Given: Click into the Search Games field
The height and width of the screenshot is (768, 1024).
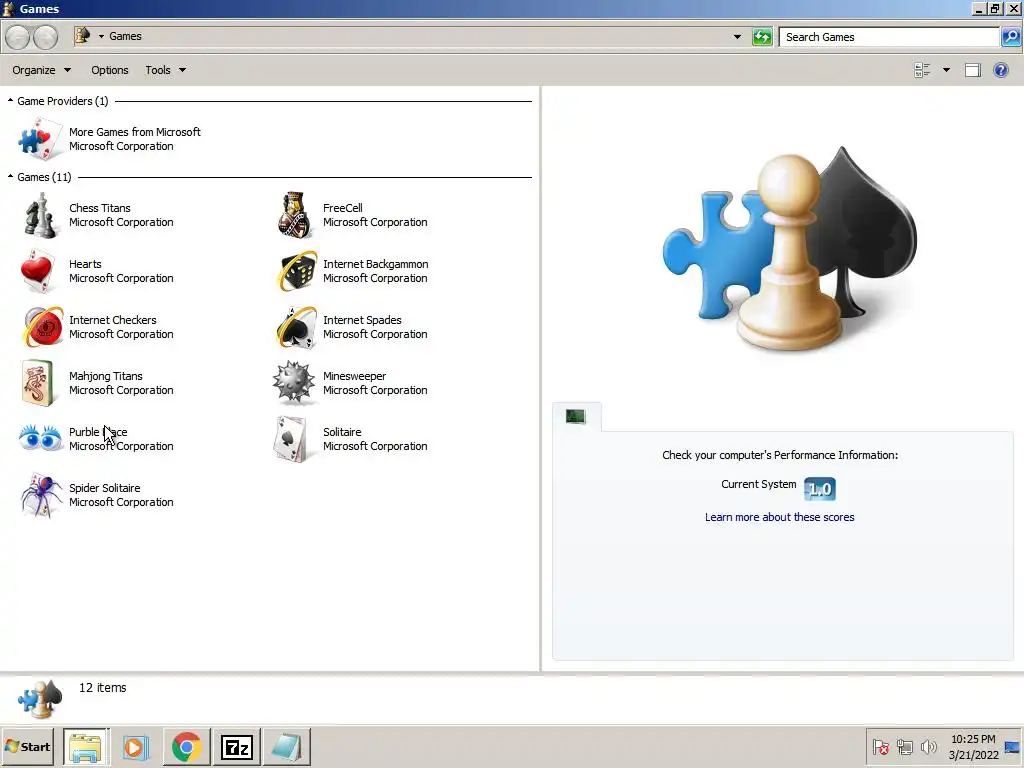Looking at the screenshot, I should 889,37.
